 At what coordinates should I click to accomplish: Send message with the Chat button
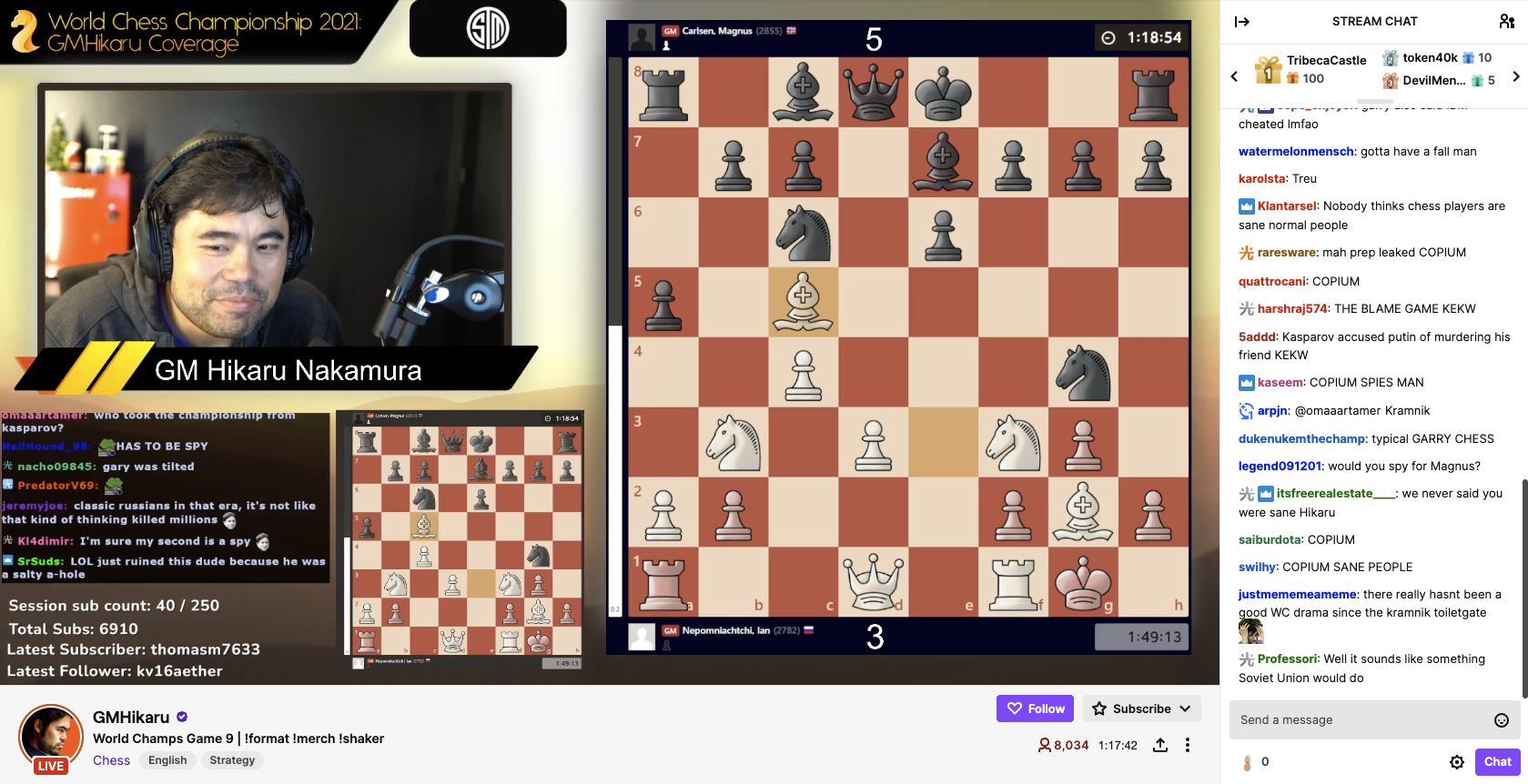1497,762
